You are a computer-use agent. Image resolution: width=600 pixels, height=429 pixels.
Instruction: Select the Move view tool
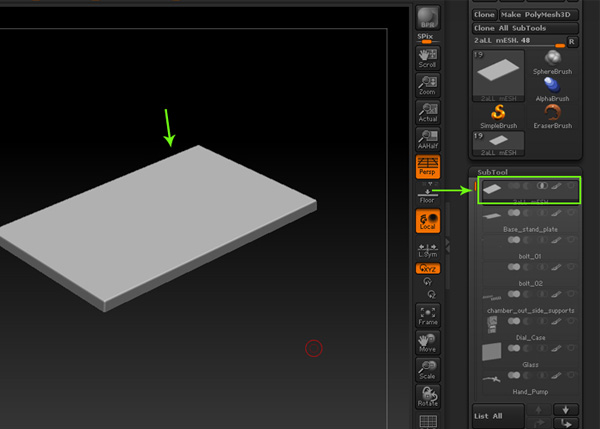click(x=428, y=343)
